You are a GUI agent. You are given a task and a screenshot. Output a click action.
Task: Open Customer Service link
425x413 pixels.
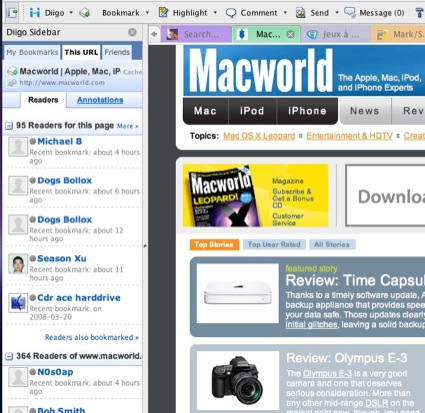288,219
